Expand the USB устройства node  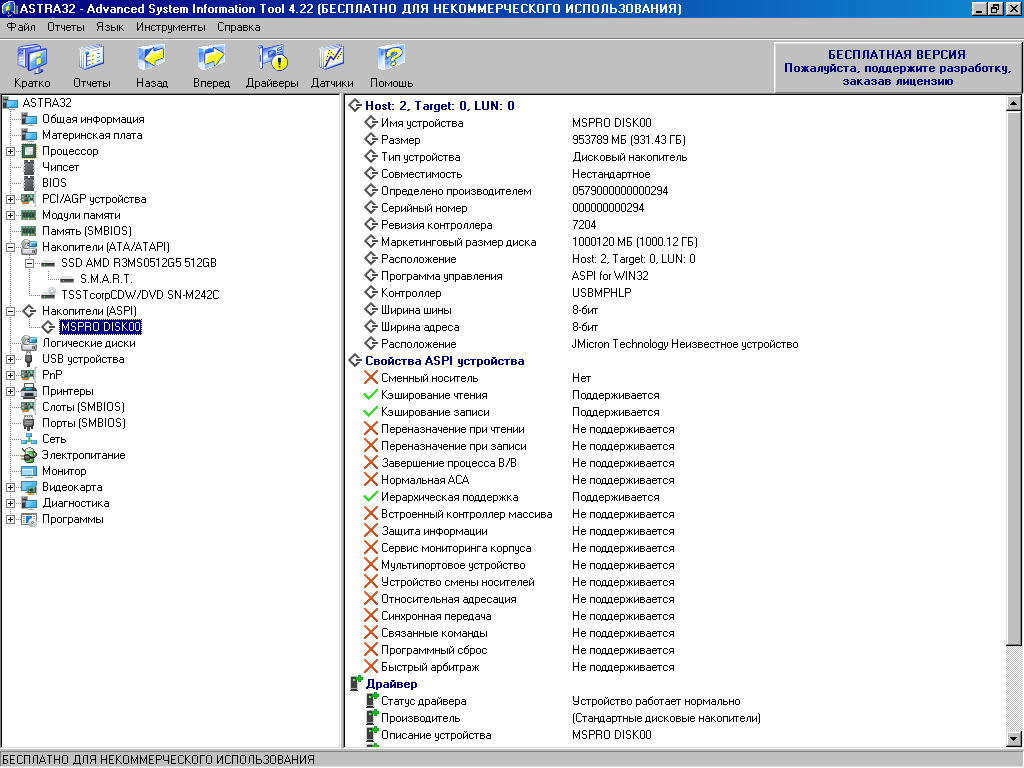pyautogui.click(x=10, y=359)
